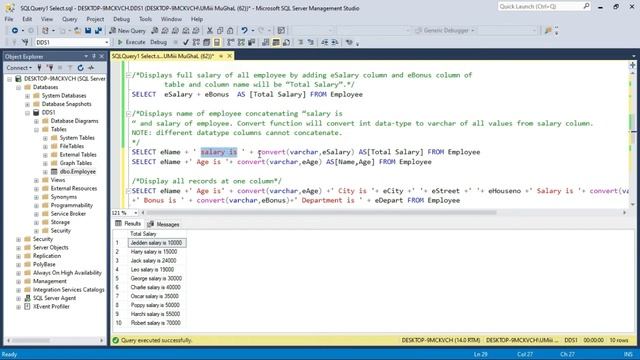Click the Copy icon in toolbar
The image size is (640, 360).
pos(220,31)
